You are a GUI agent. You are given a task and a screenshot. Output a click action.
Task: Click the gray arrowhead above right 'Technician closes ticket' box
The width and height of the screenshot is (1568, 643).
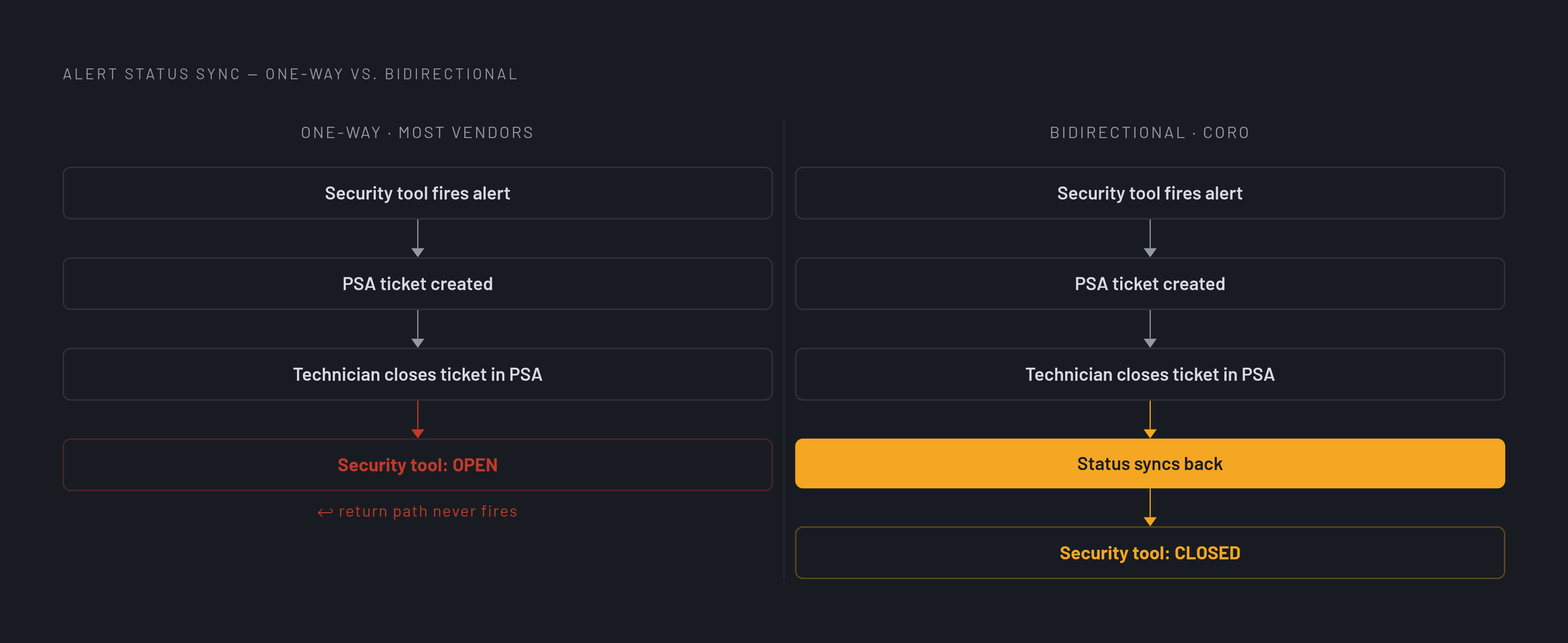(x=1150, y=343)
